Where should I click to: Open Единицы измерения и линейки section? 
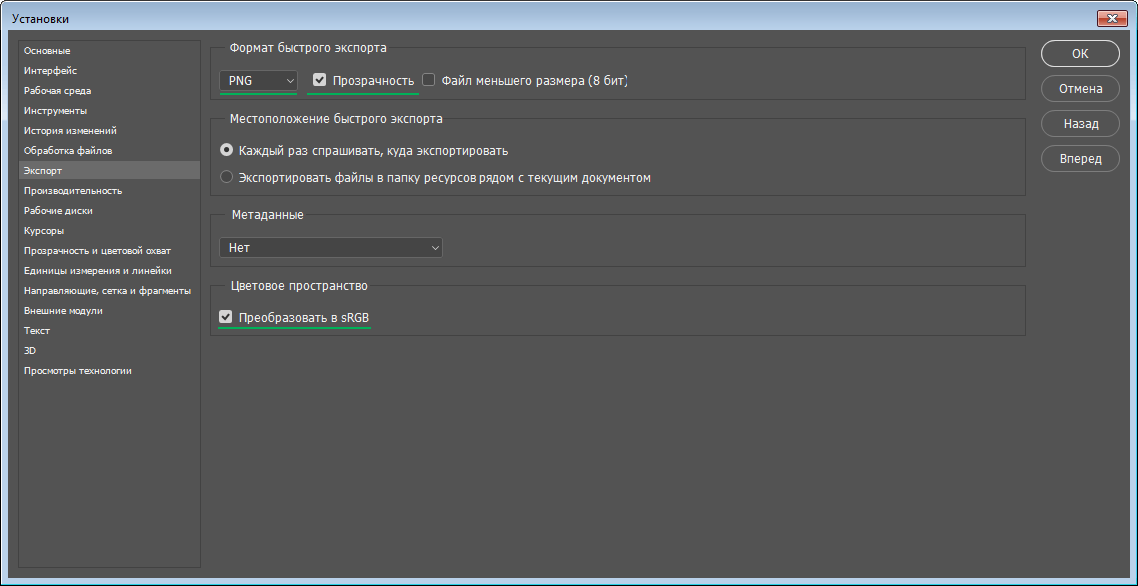(110, 270)
